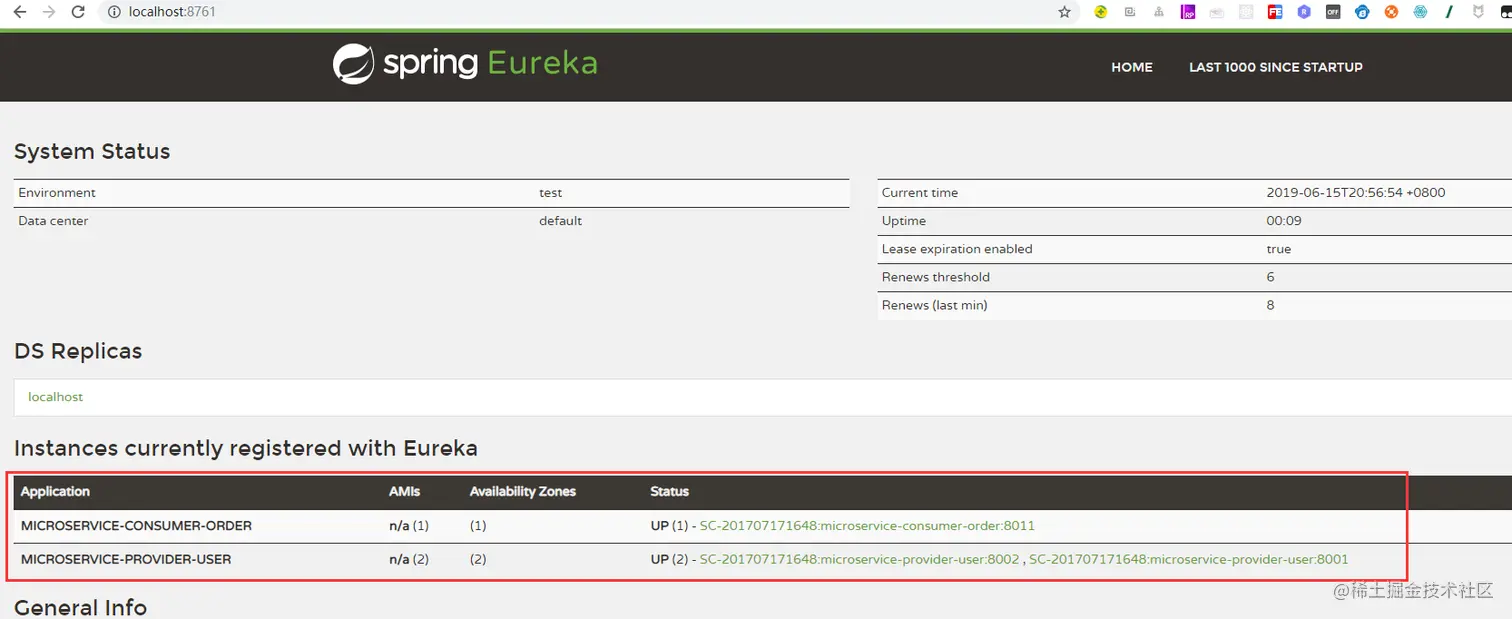Viewport: 1512px width, 619px height.
Task: Select the Environment value test
Action: [550, 192]
